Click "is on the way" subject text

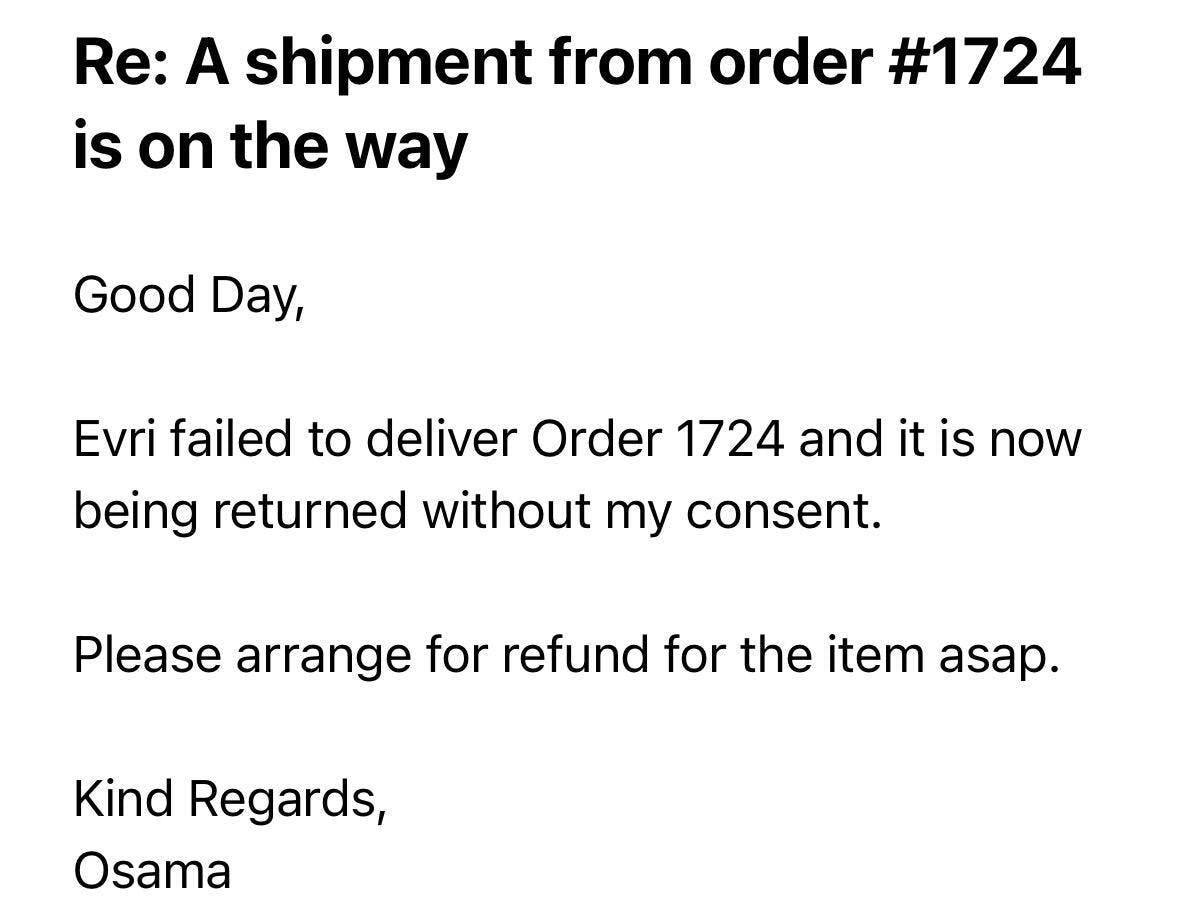270,146
